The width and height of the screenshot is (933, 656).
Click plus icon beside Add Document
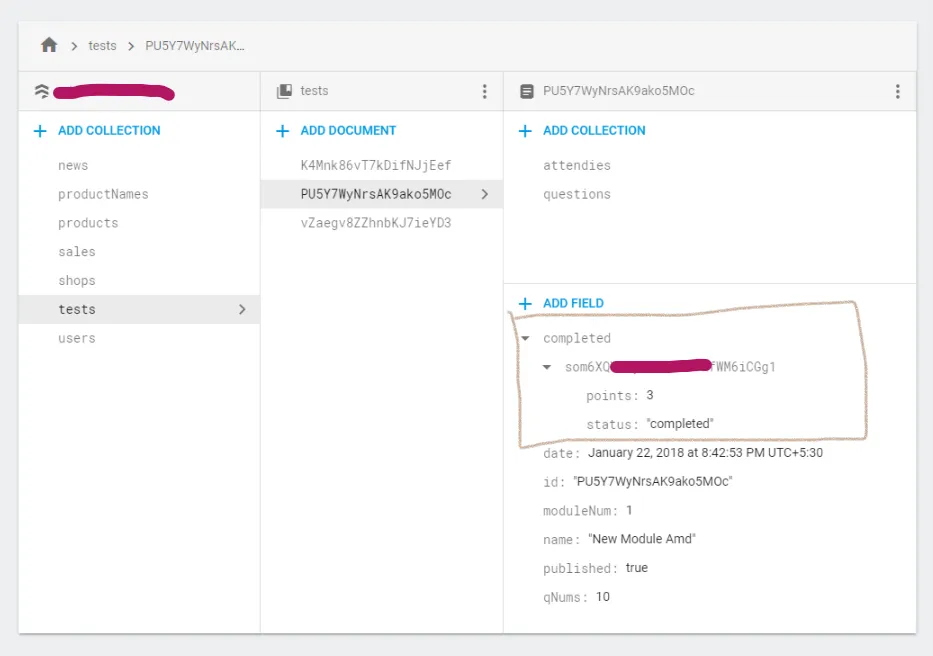pos(283,131)
